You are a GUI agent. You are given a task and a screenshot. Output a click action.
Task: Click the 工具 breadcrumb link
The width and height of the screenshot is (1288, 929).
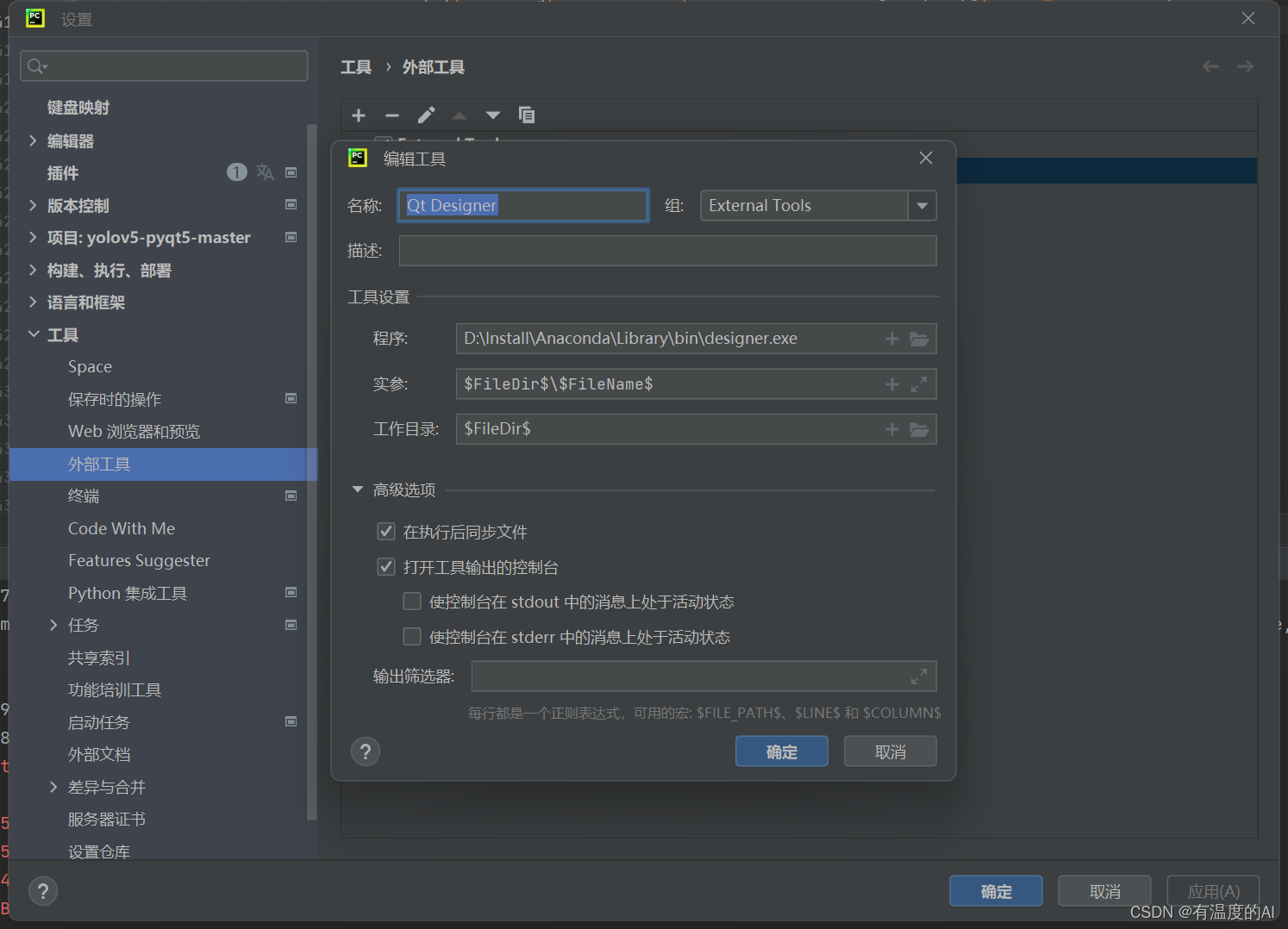[x=356, y=67]
